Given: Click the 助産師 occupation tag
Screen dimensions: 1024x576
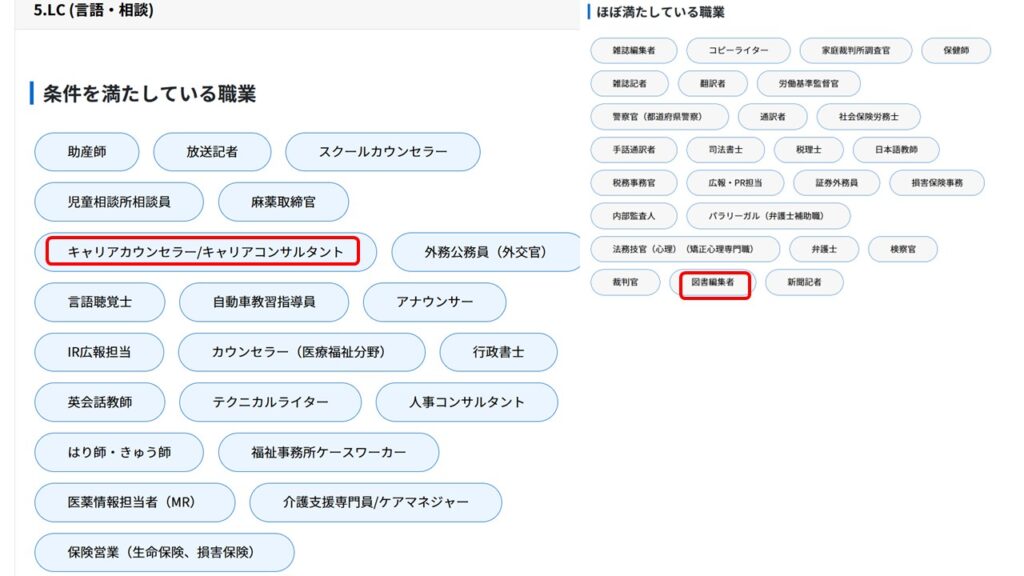Looking at the screenshot, I should coord(87,152).
